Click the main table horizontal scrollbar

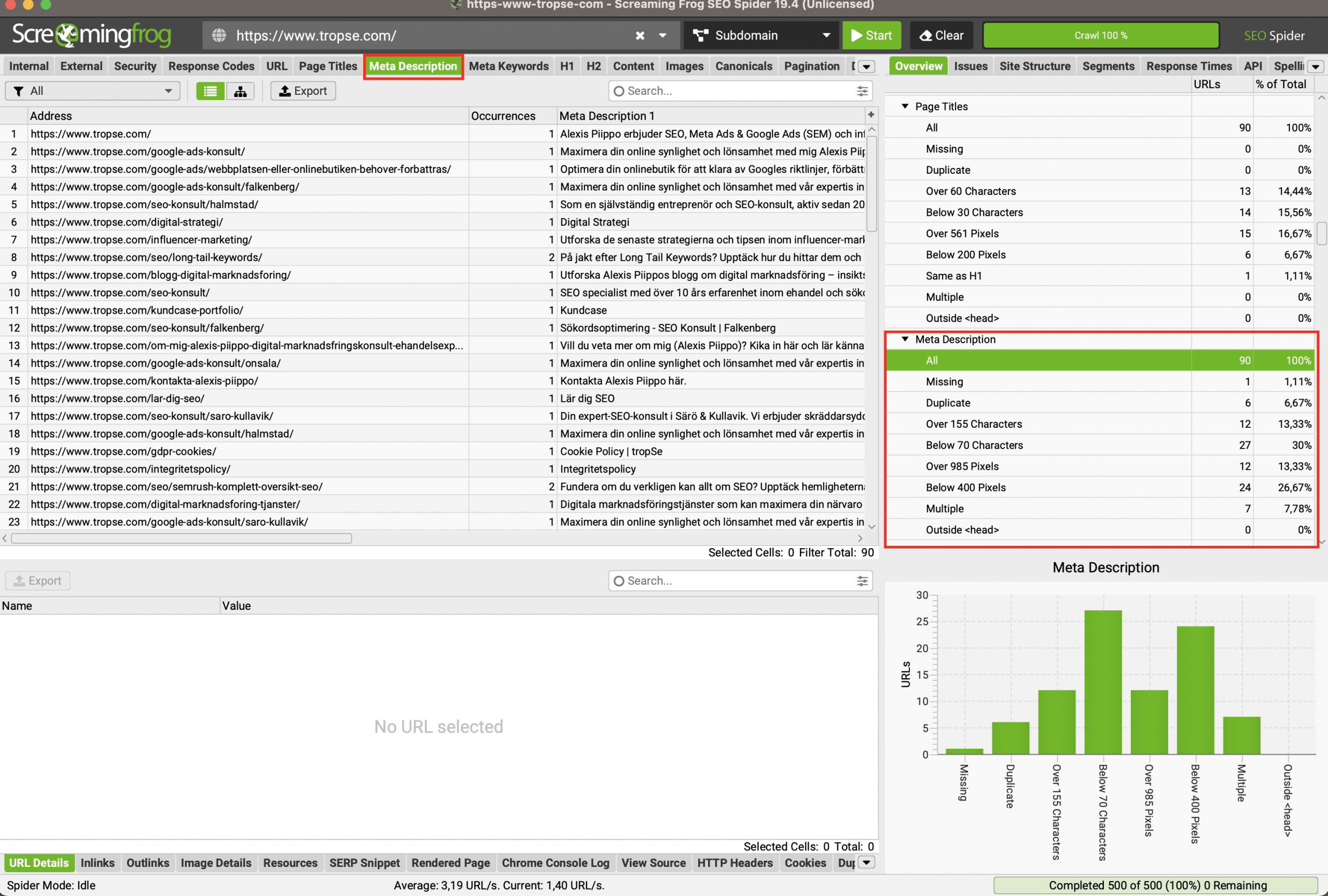tap(182, 538)
